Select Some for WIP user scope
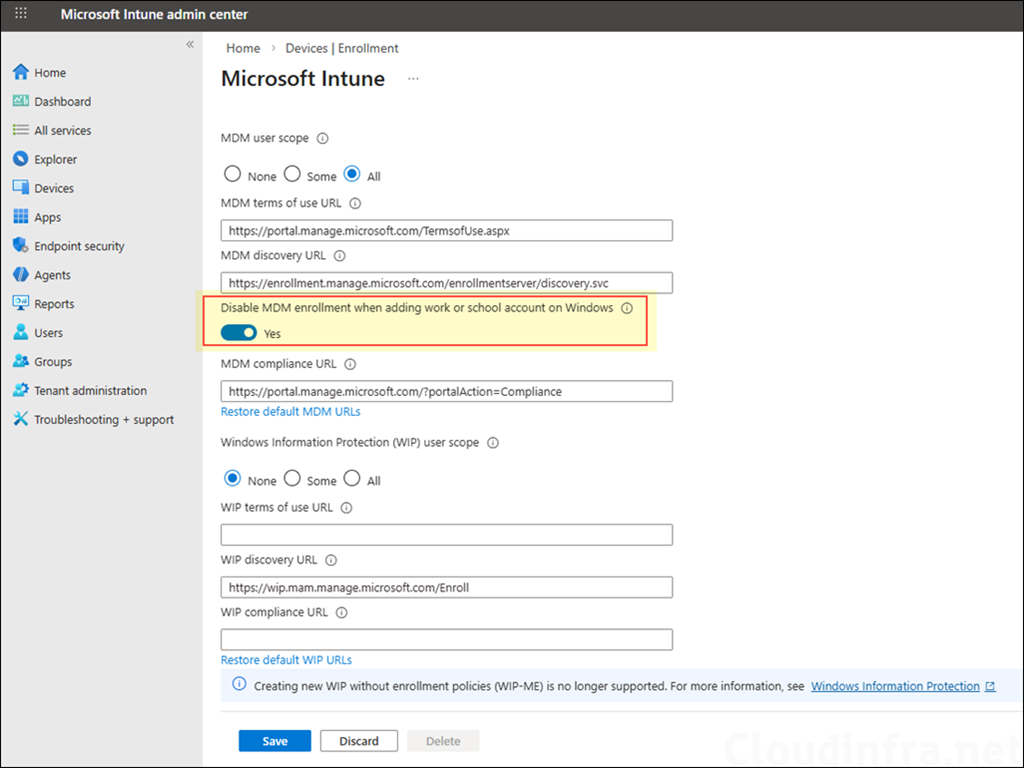Screen dimensions: 1024x768 pos(292,479)
